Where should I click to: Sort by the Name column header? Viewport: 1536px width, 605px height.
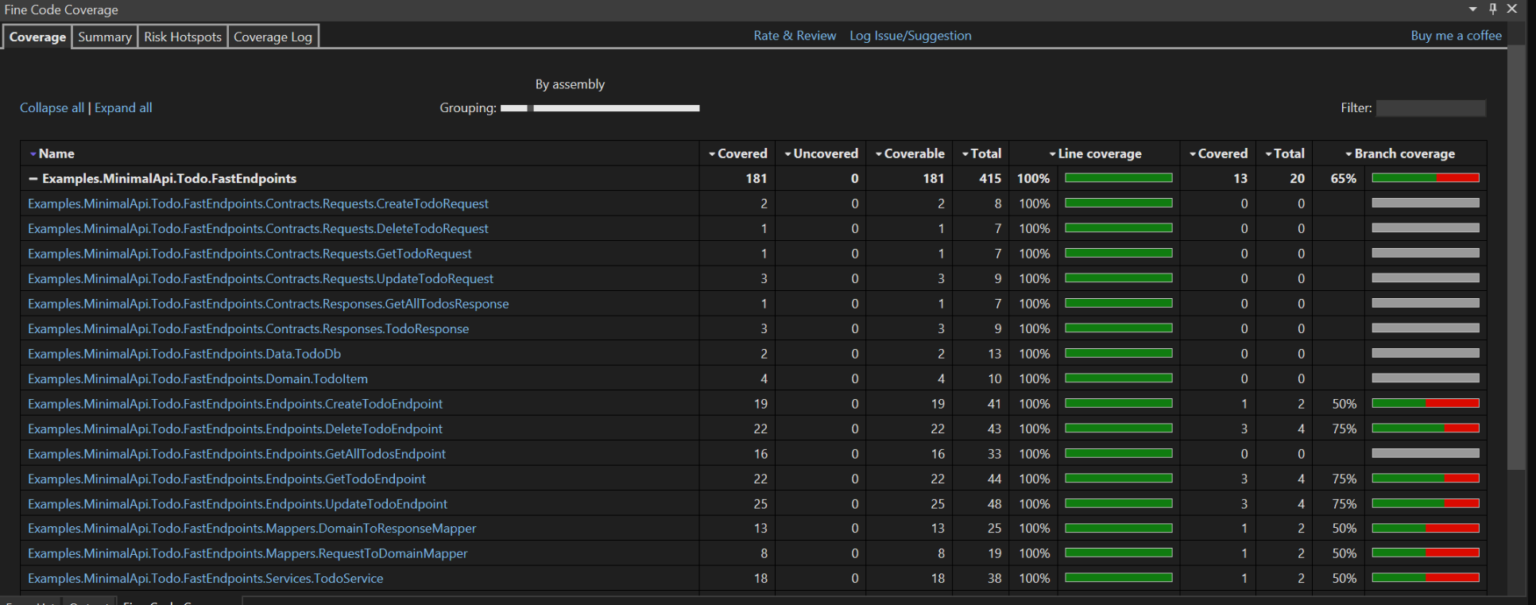[x=56, y=154]
